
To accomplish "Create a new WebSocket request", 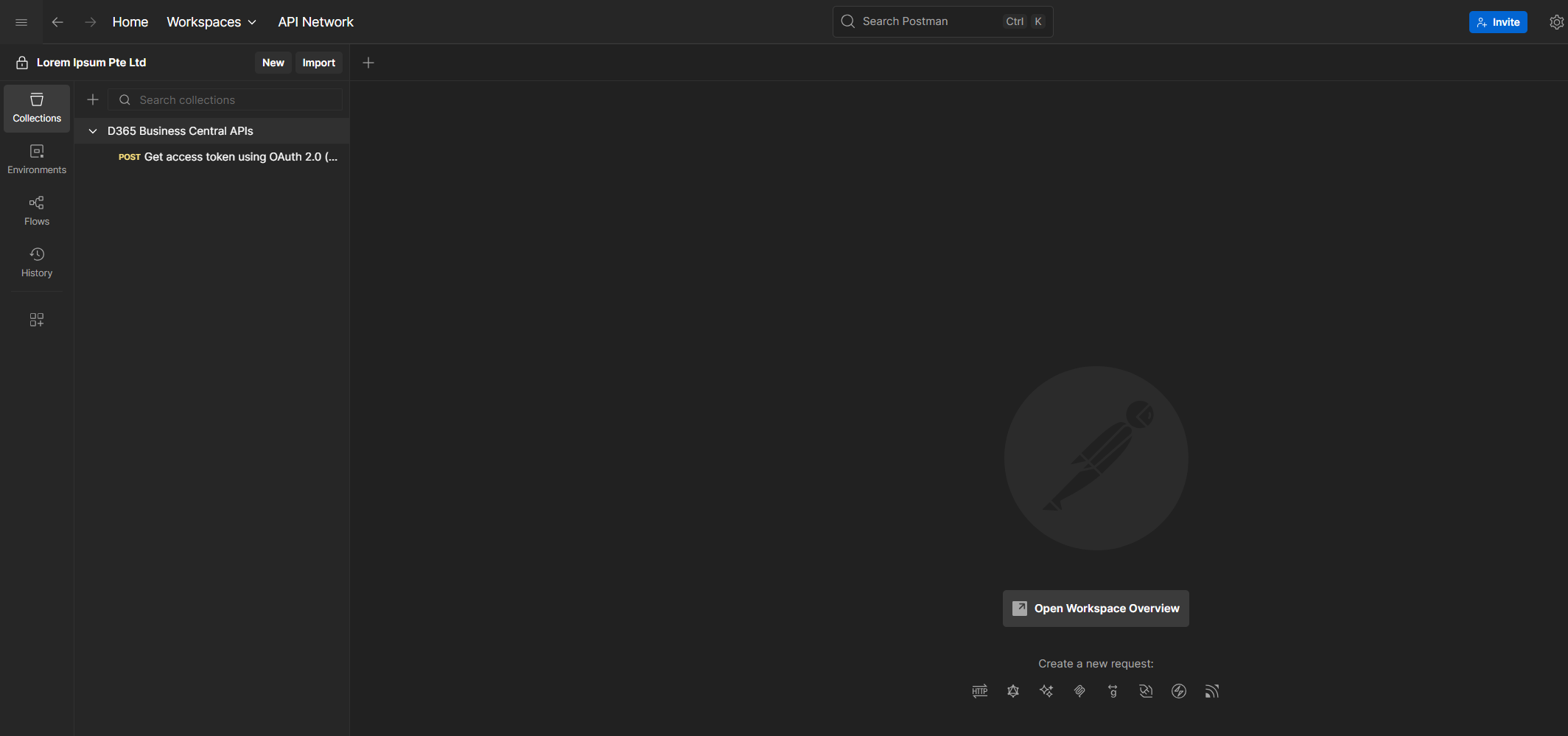I will 1146,691.
